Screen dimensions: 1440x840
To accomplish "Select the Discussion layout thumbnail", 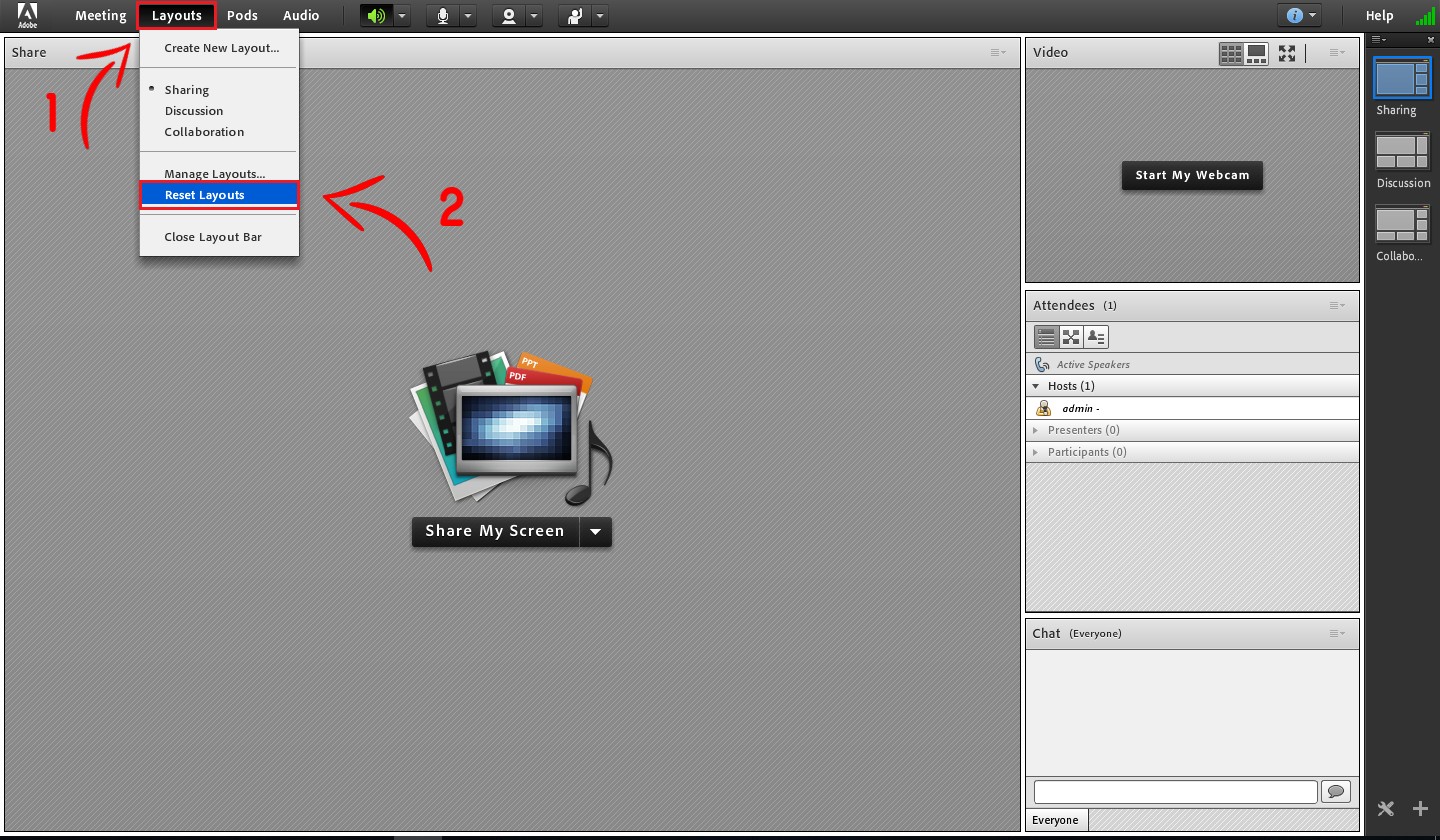I will coord(1402,151).
